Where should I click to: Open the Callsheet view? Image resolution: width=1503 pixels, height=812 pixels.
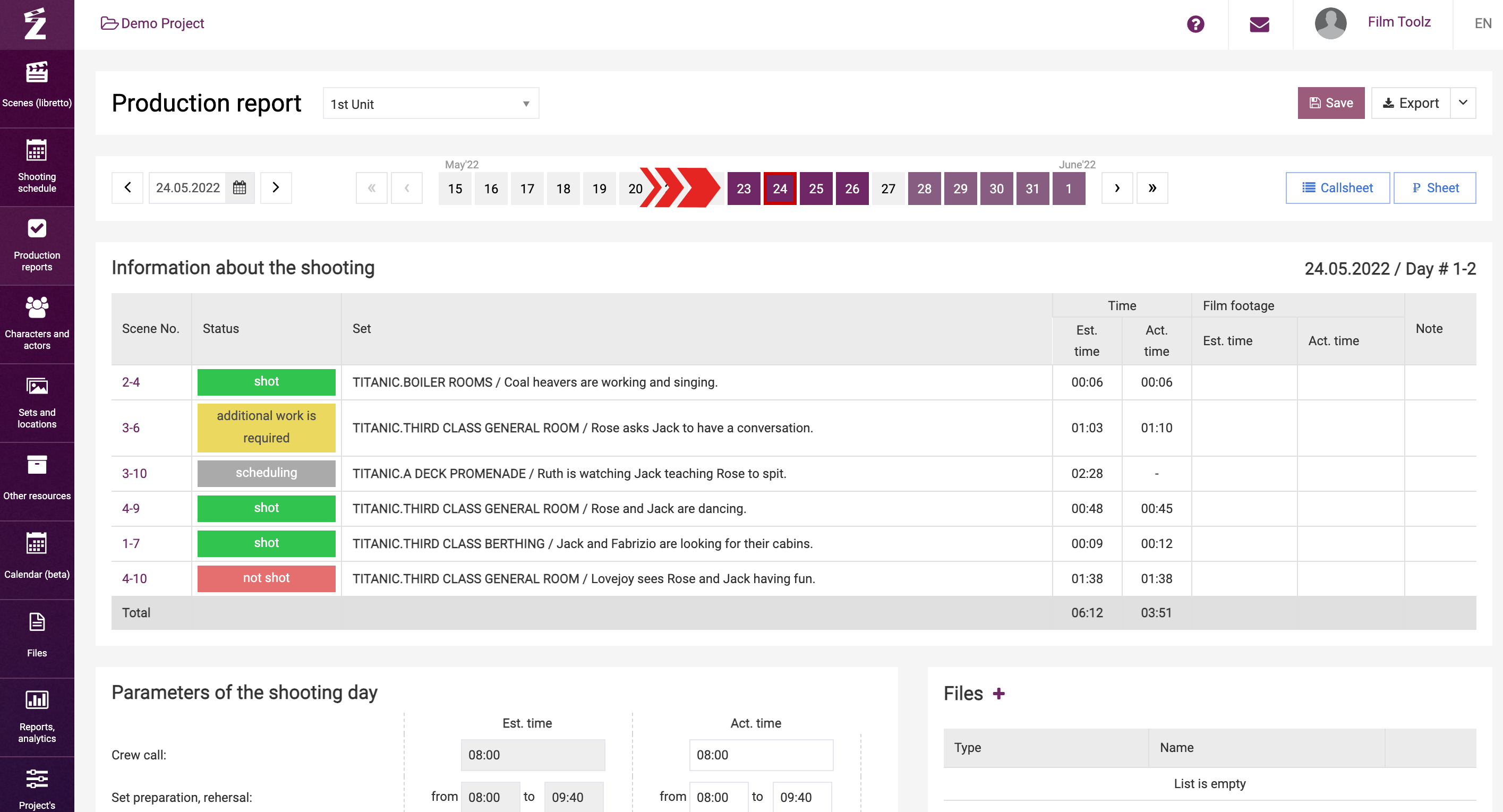coord(1337,188)
